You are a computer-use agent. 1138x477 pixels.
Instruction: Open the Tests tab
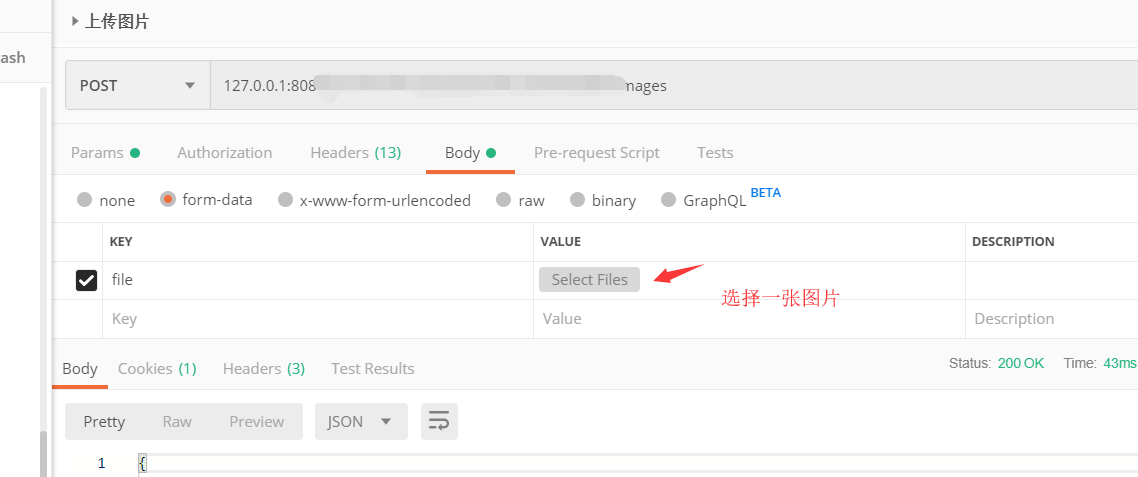[715, 152]
